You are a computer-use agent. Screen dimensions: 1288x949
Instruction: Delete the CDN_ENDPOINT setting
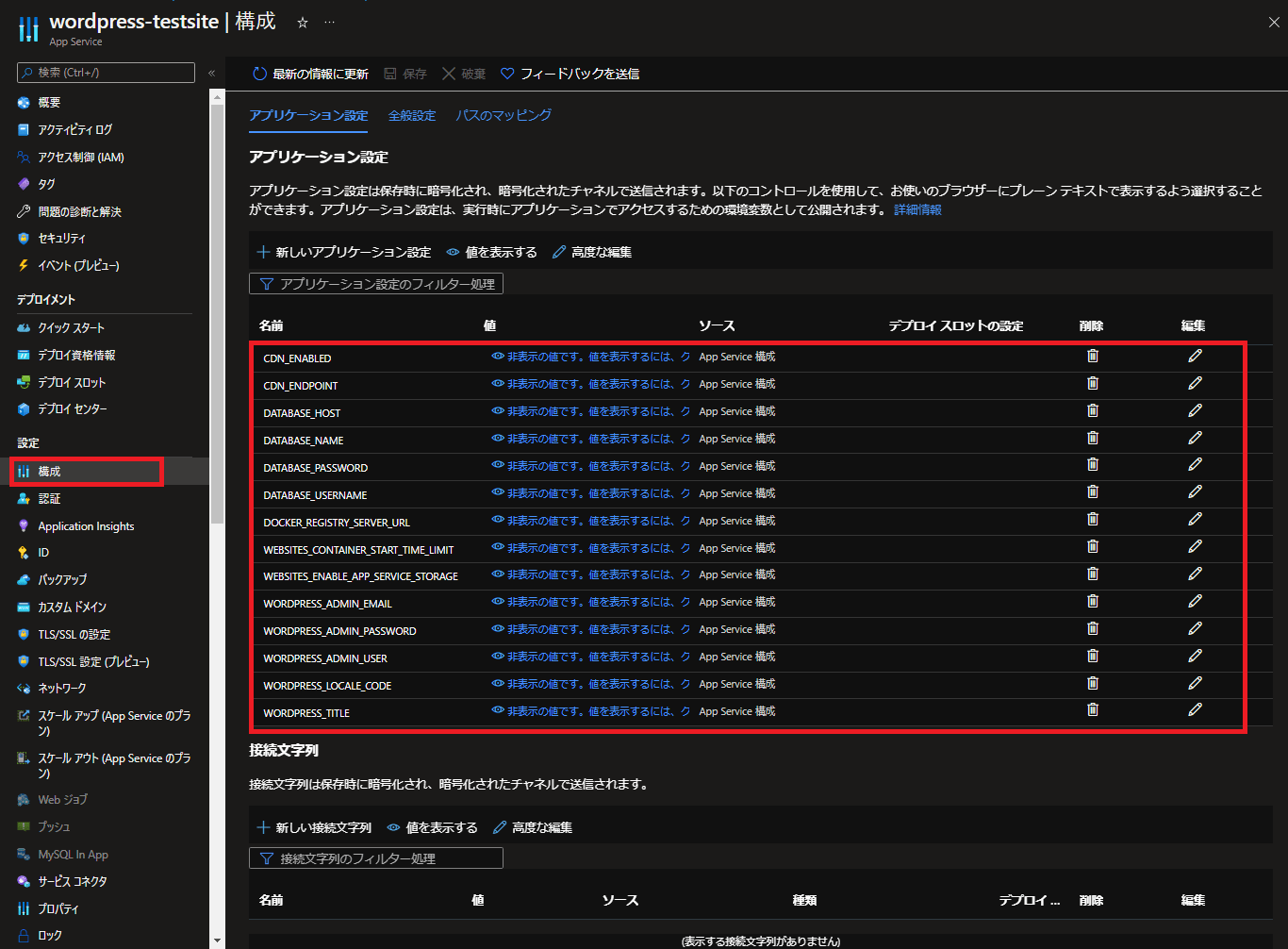(x=1093, y=383)
